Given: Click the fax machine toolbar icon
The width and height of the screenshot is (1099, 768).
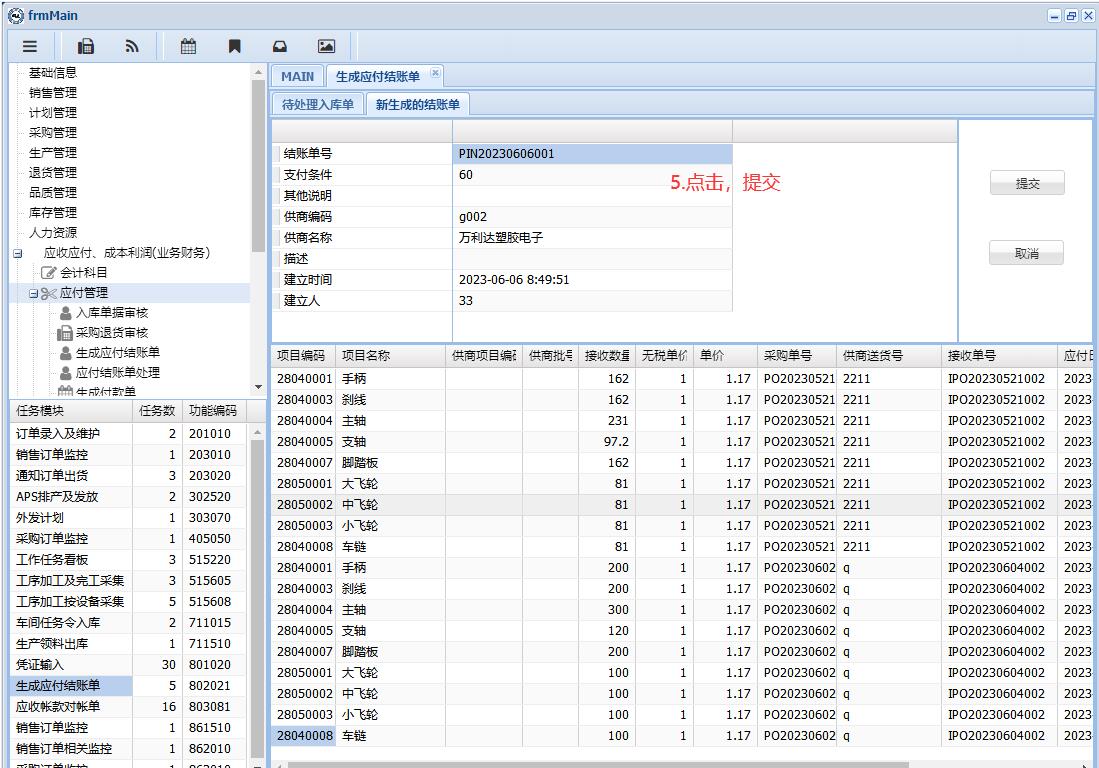Looking at the screenshot, I should click(86, 46).
